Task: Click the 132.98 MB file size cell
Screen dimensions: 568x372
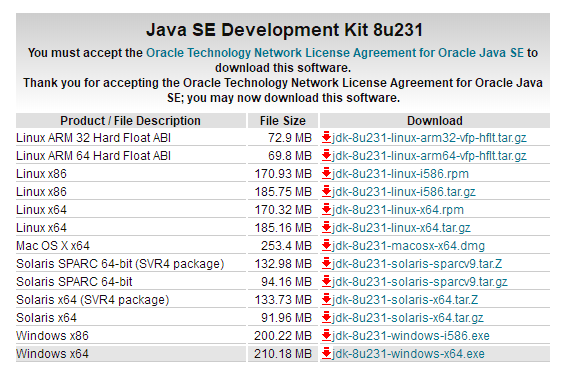Action: tap(283, 264)
